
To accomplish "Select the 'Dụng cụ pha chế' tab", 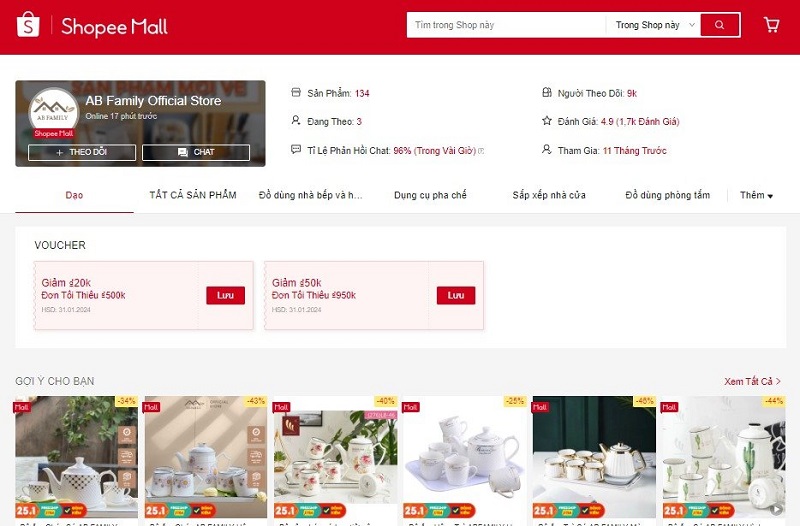I will click(x=430, y=195).
